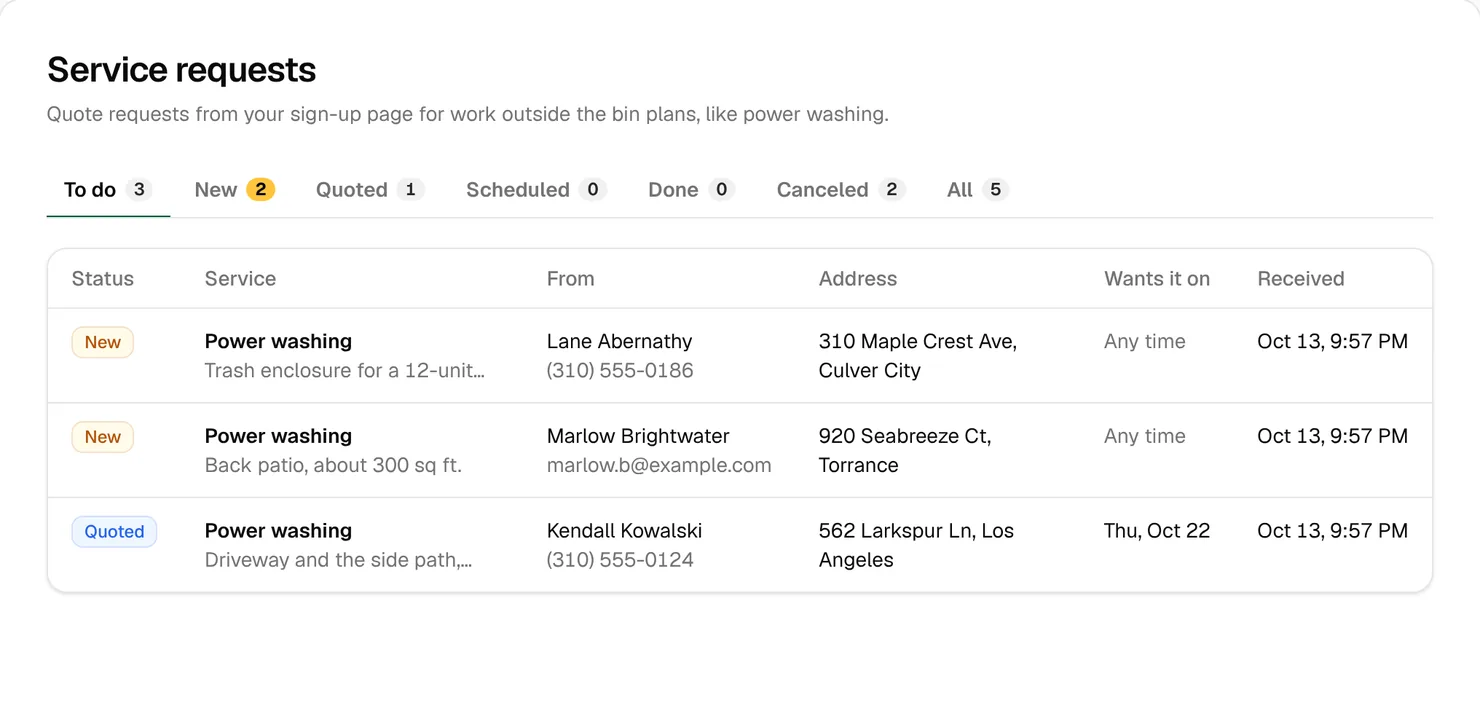Click the Status column header

[x=103, y=279]
